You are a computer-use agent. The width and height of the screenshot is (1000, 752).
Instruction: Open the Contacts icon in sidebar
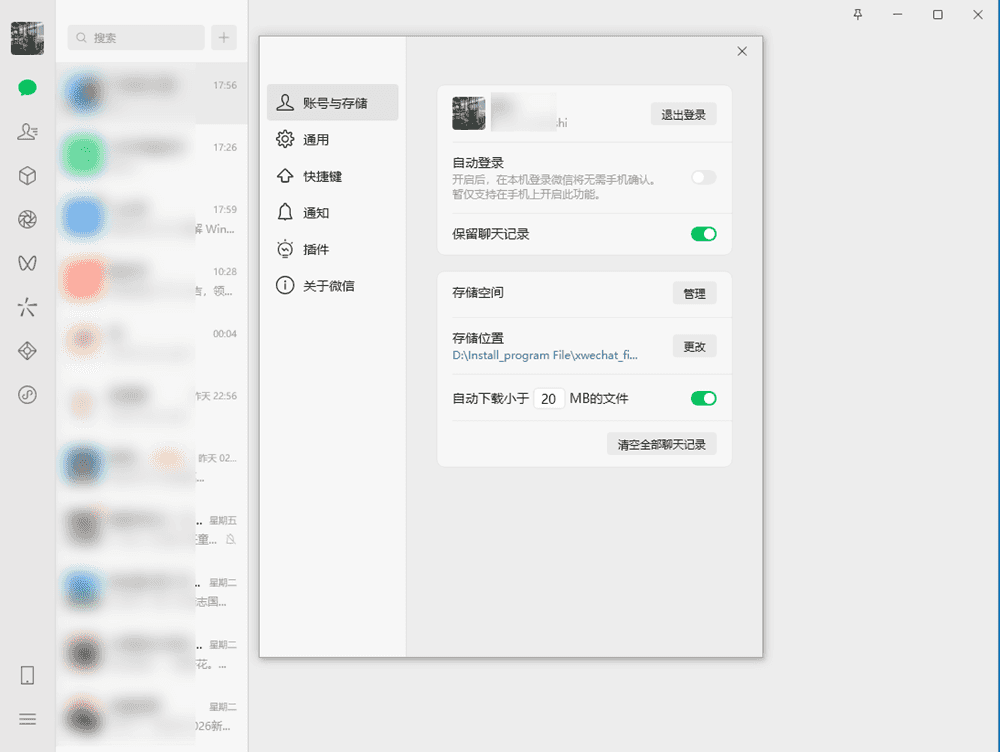click(27, 132)
